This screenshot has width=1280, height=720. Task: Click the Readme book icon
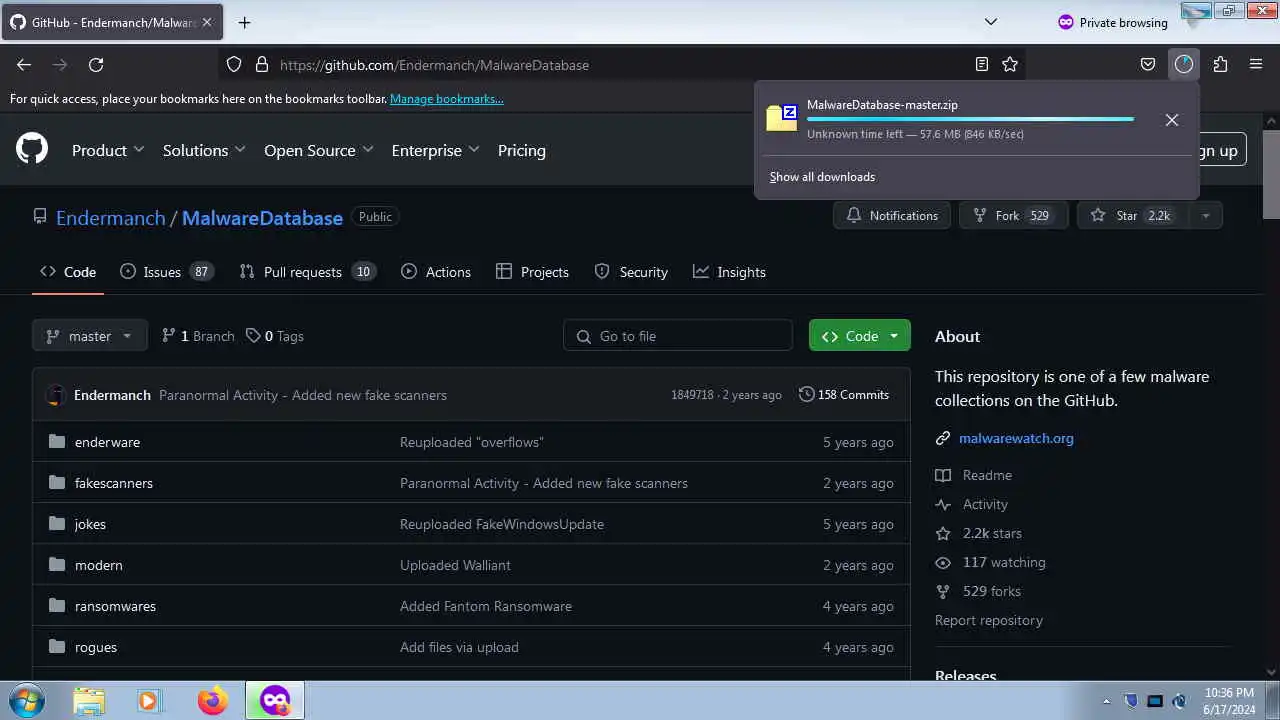(x=943, y=475)
